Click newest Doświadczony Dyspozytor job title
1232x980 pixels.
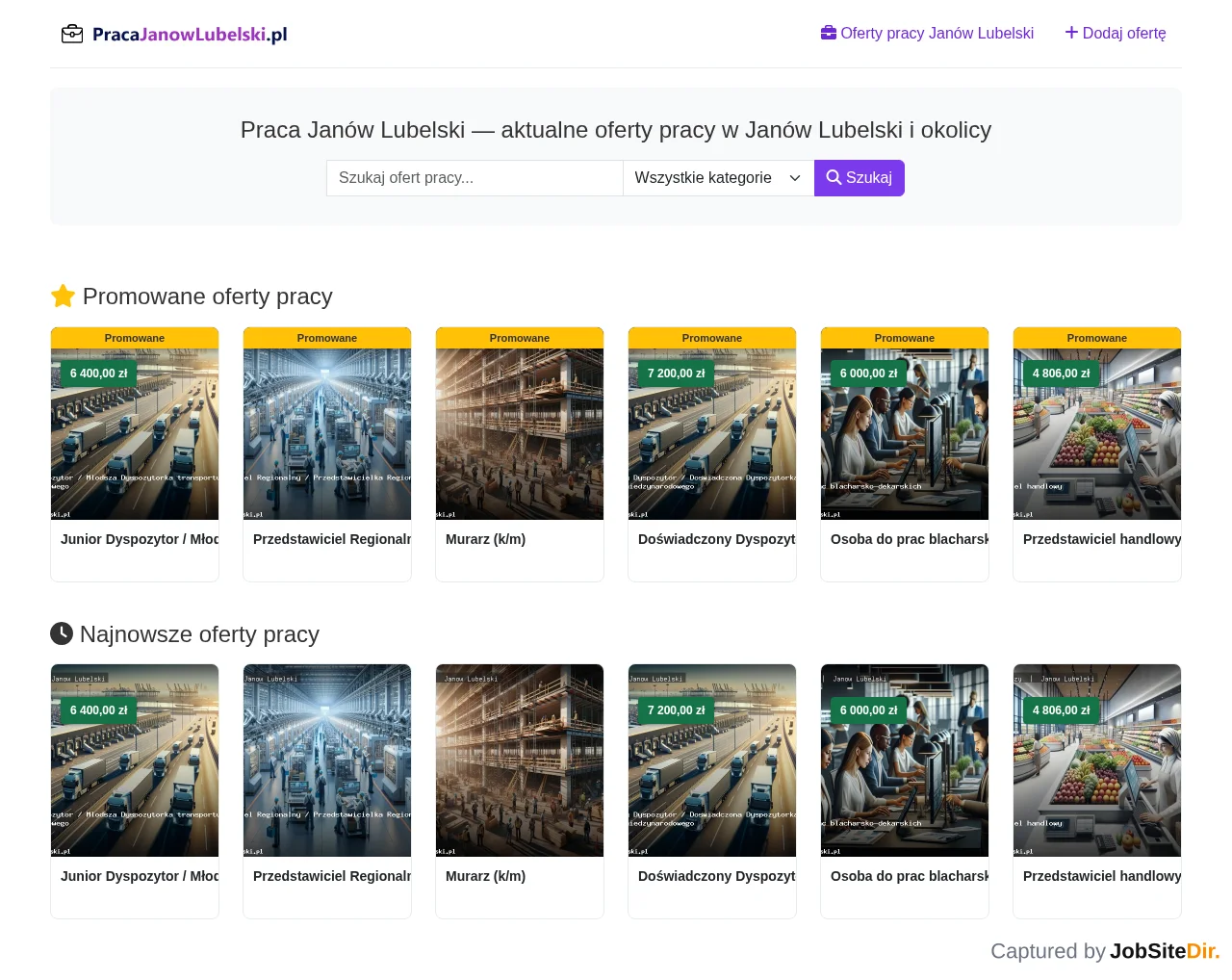[x=717, y=876]
